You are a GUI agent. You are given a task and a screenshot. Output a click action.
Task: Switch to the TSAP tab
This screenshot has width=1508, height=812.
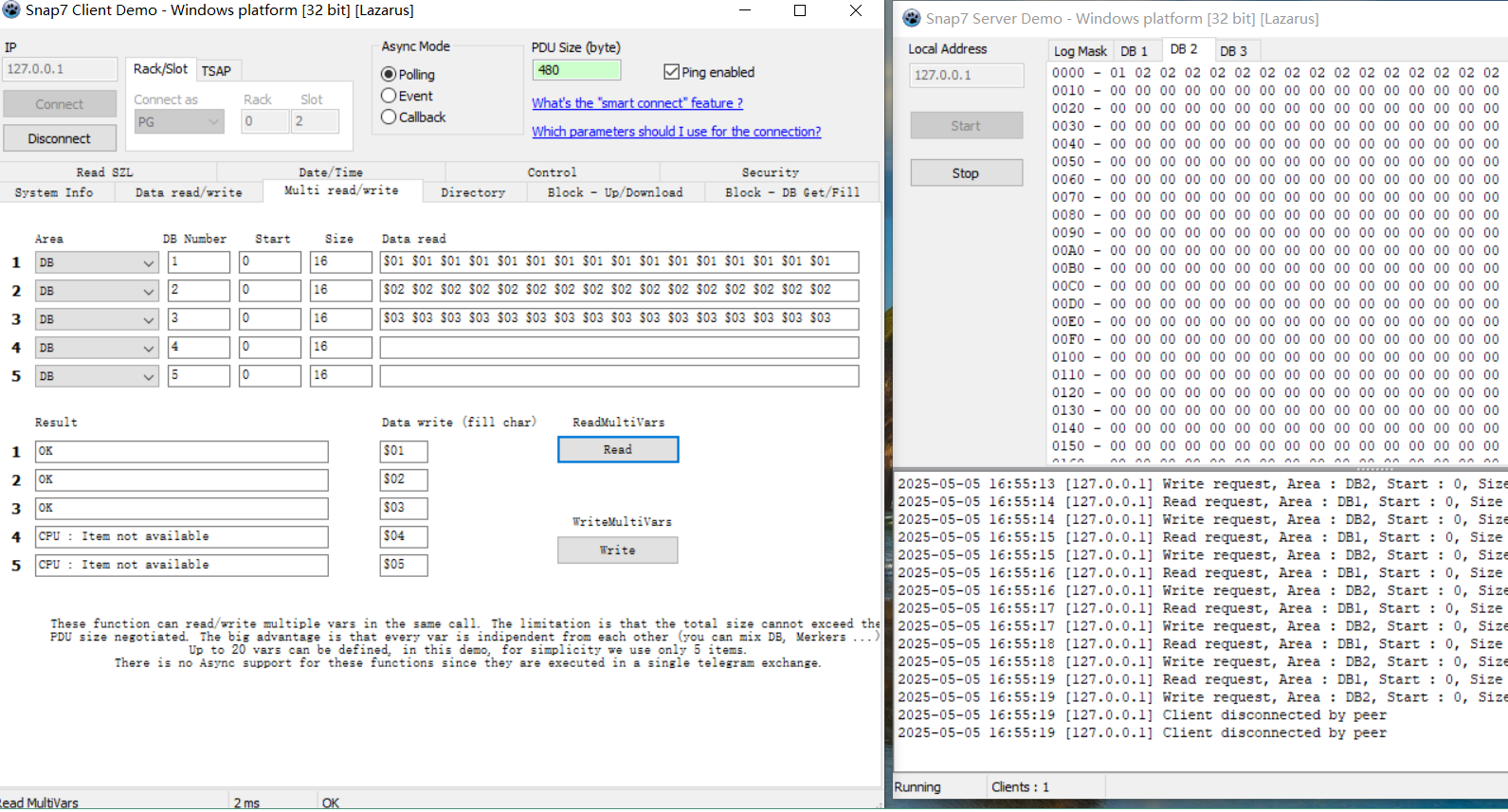coord(216,71)
